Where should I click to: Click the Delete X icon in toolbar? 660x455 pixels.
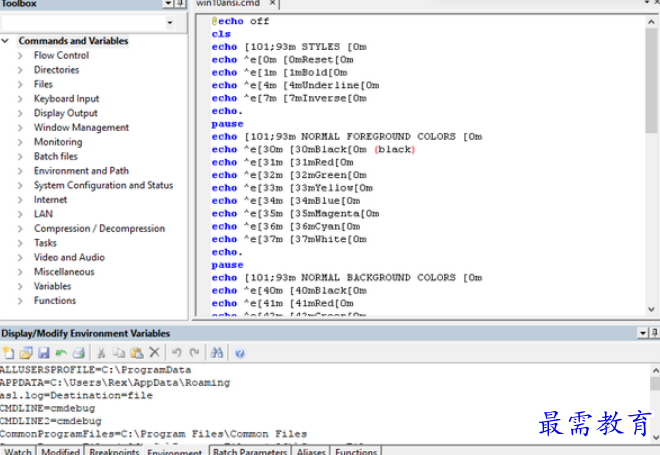(154, 352)
